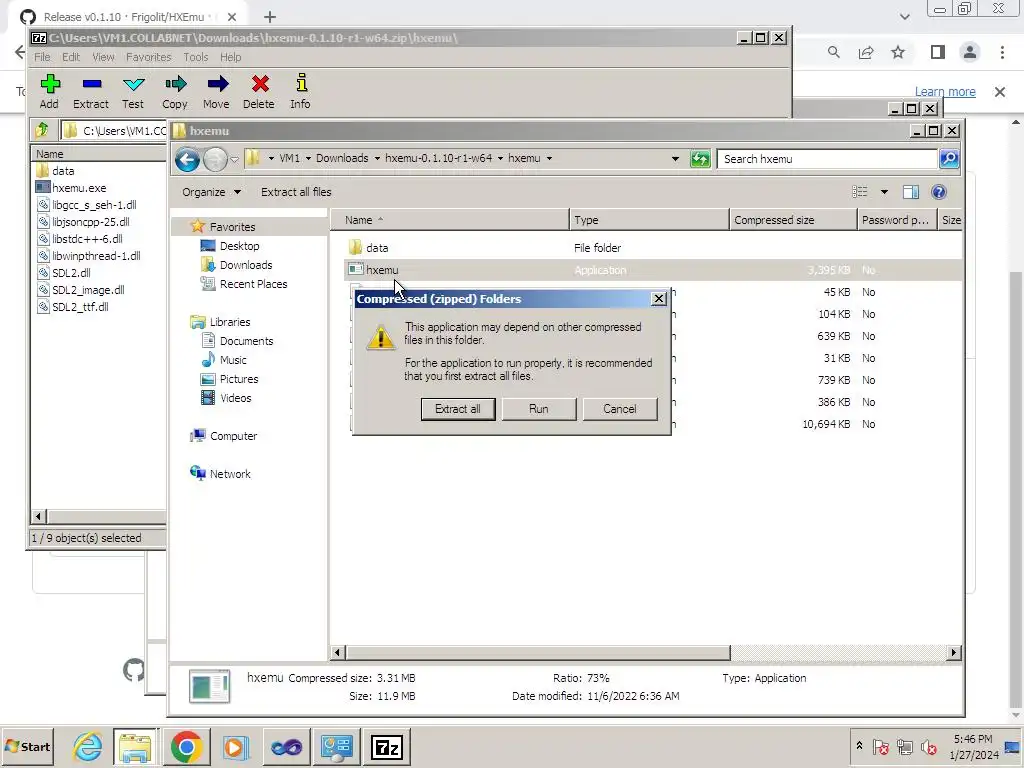Open the View menu in 7-Zip
1024x768 pixels.
103,57
